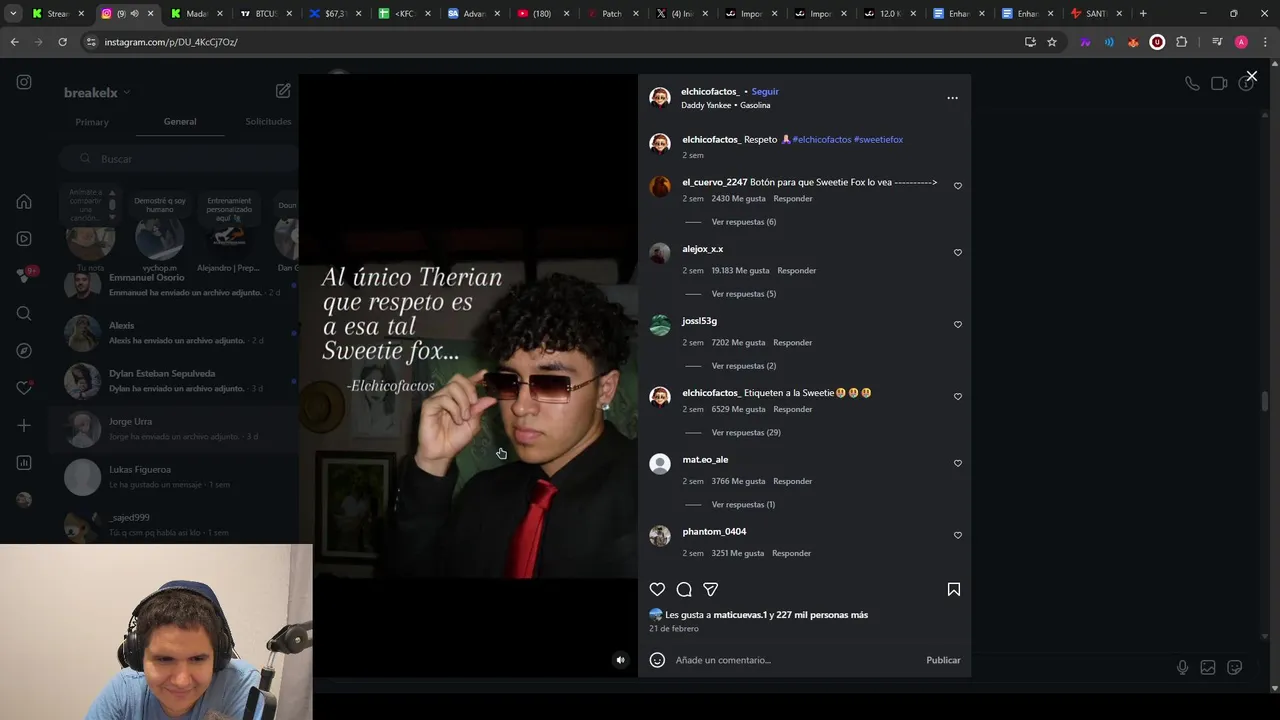Open the dashboard chart icon in sidebar
This screenshot has height=720, width=1280.
(x=24, y=463)
